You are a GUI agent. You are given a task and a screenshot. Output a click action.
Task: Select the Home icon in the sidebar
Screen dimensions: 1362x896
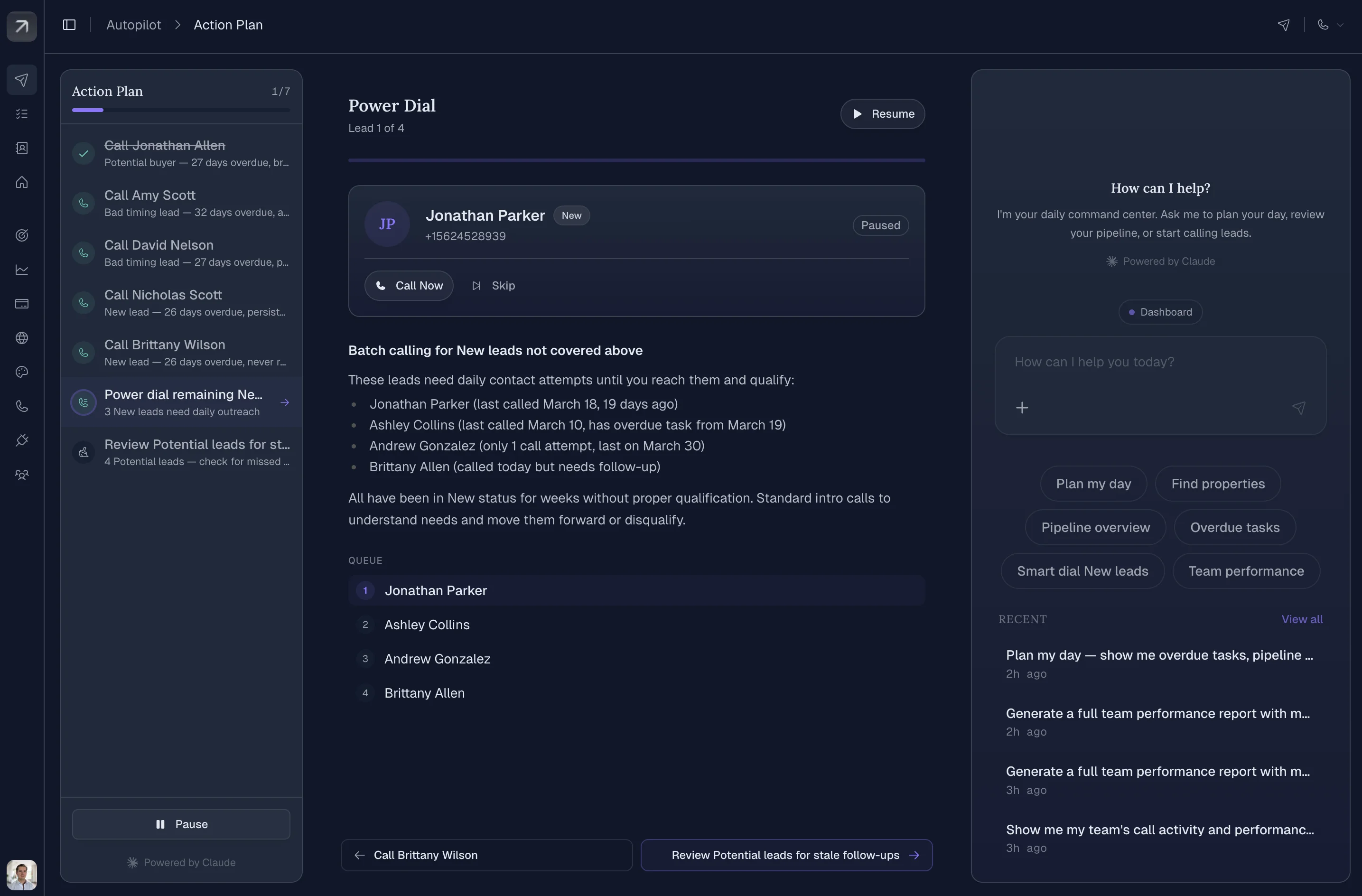tap(22, 182)
